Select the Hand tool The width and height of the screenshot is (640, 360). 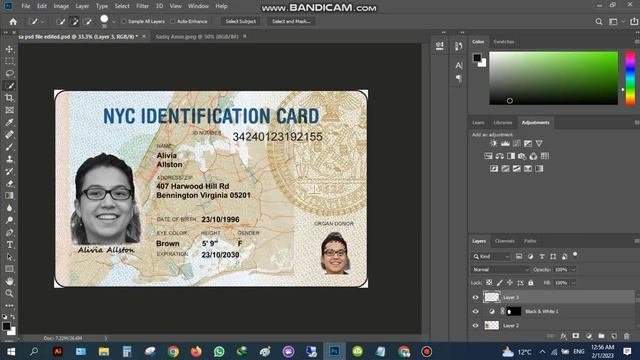(9, 281)
